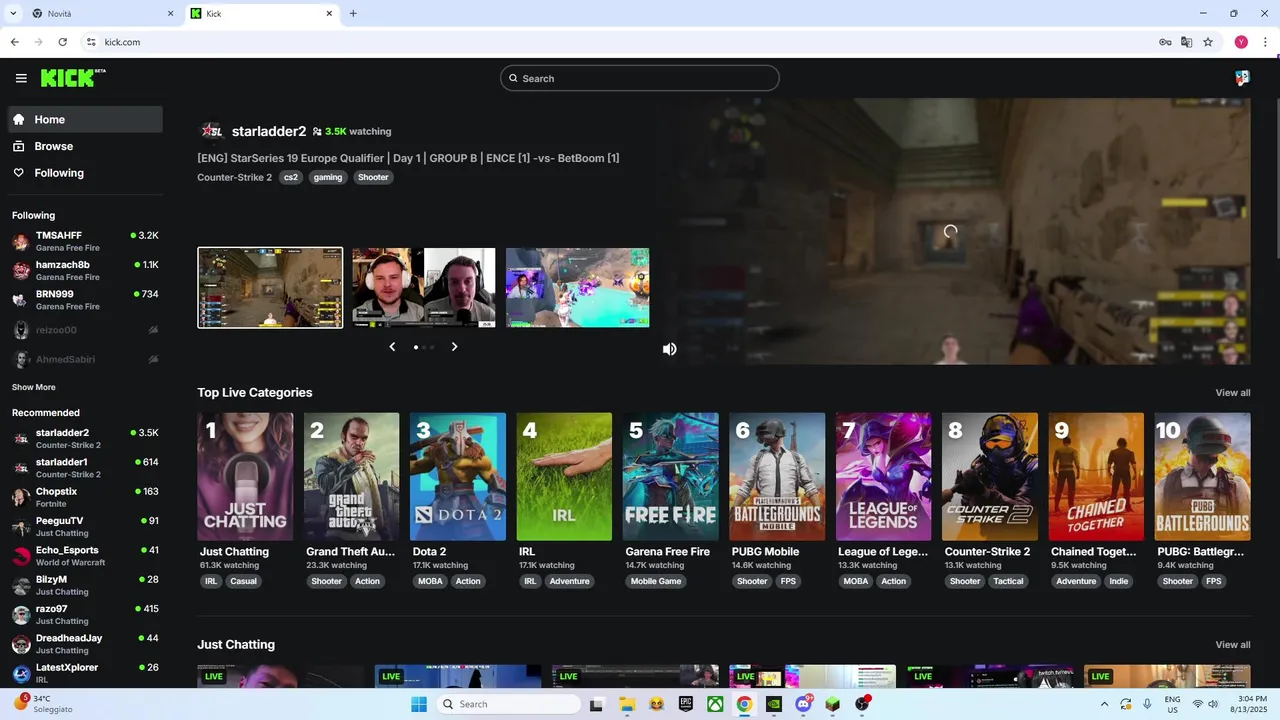Open Epic Games launcher in taskbar

pyautogui.click(x=686, y=704)
